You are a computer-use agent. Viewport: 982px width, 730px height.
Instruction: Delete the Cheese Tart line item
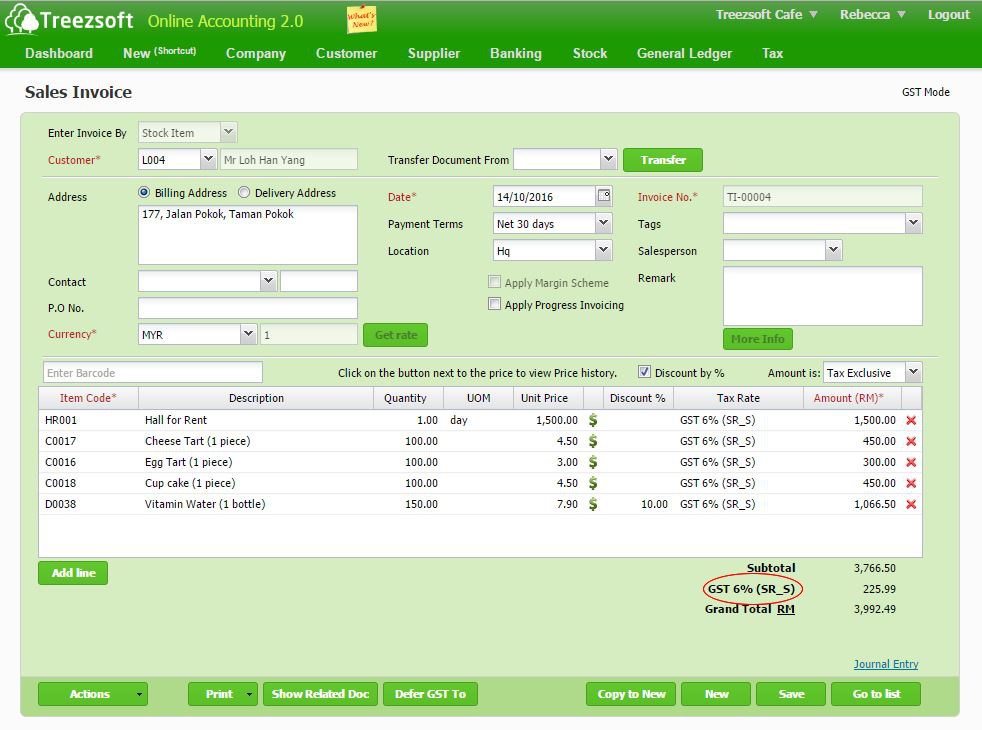point(911,441)
